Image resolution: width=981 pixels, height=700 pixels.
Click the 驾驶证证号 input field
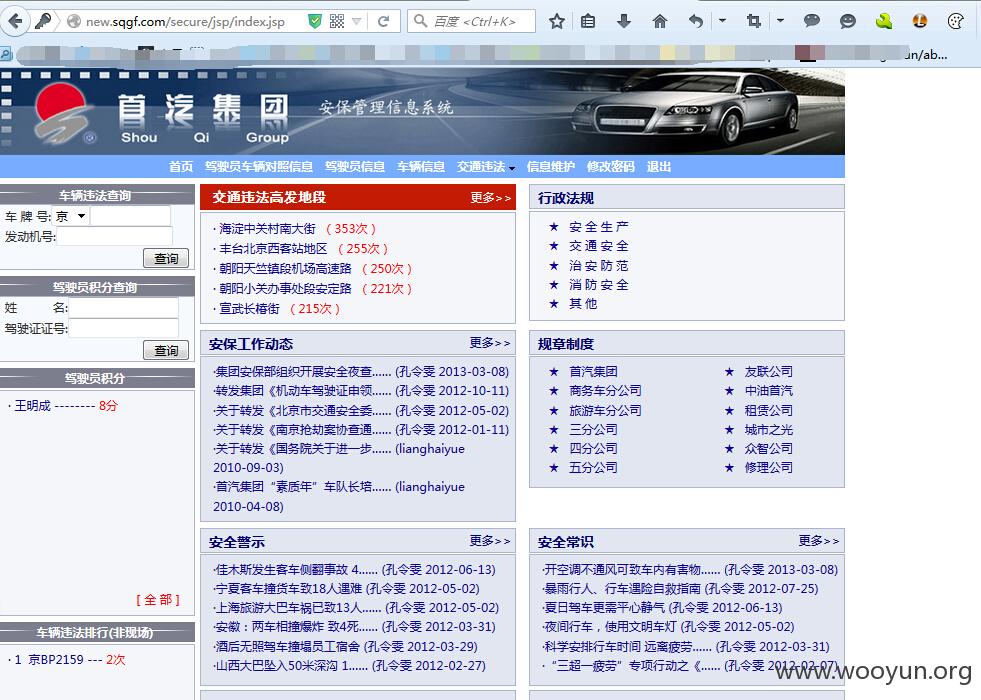coord(123,328)
